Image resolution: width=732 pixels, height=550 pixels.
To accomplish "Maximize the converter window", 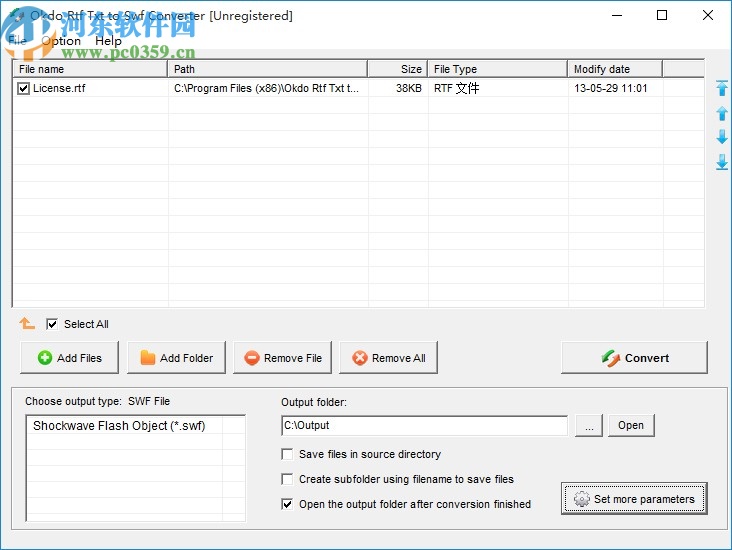I will point(662,15).
